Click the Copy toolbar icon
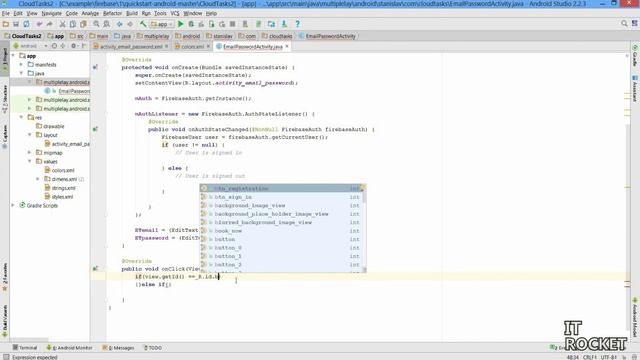 [x=73, y=24]
